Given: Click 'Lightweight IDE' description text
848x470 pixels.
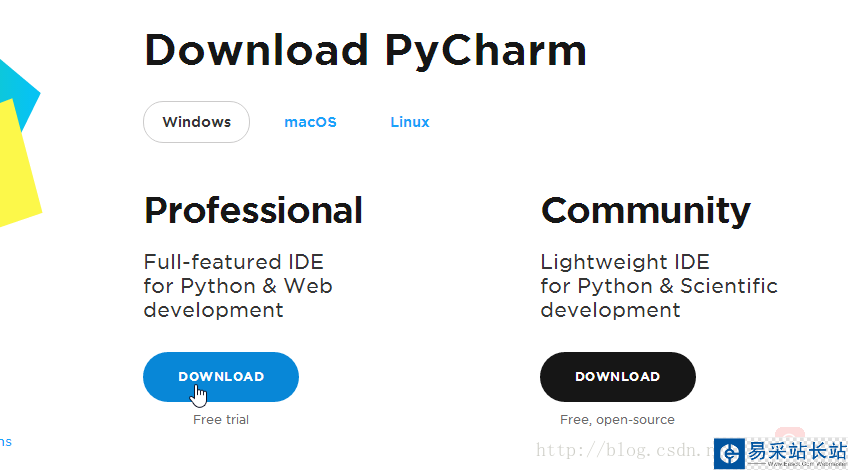Looking at the screenshot, I should pyautogui.click(x=625, y=263).
